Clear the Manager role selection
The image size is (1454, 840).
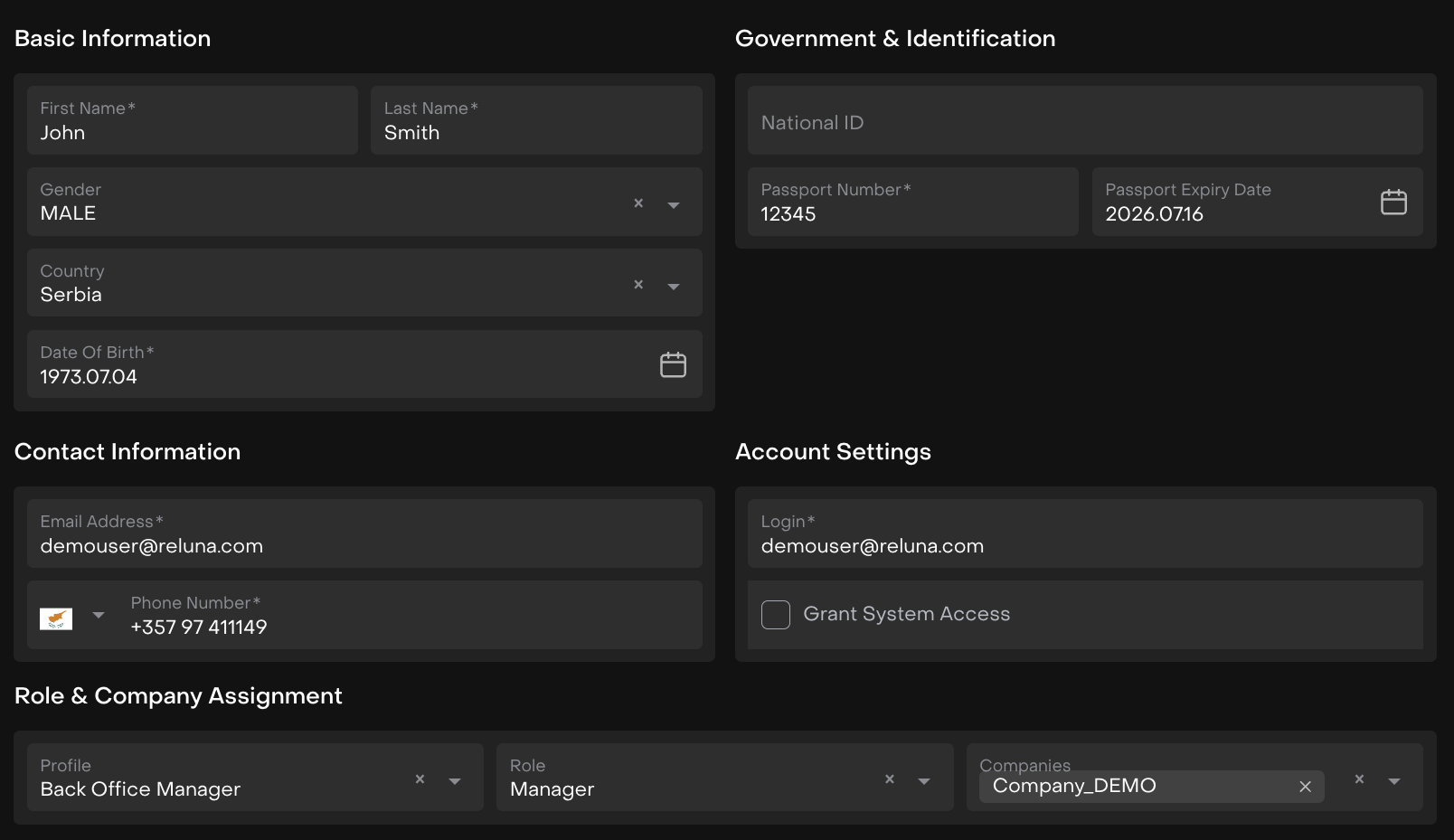(890, 779)
